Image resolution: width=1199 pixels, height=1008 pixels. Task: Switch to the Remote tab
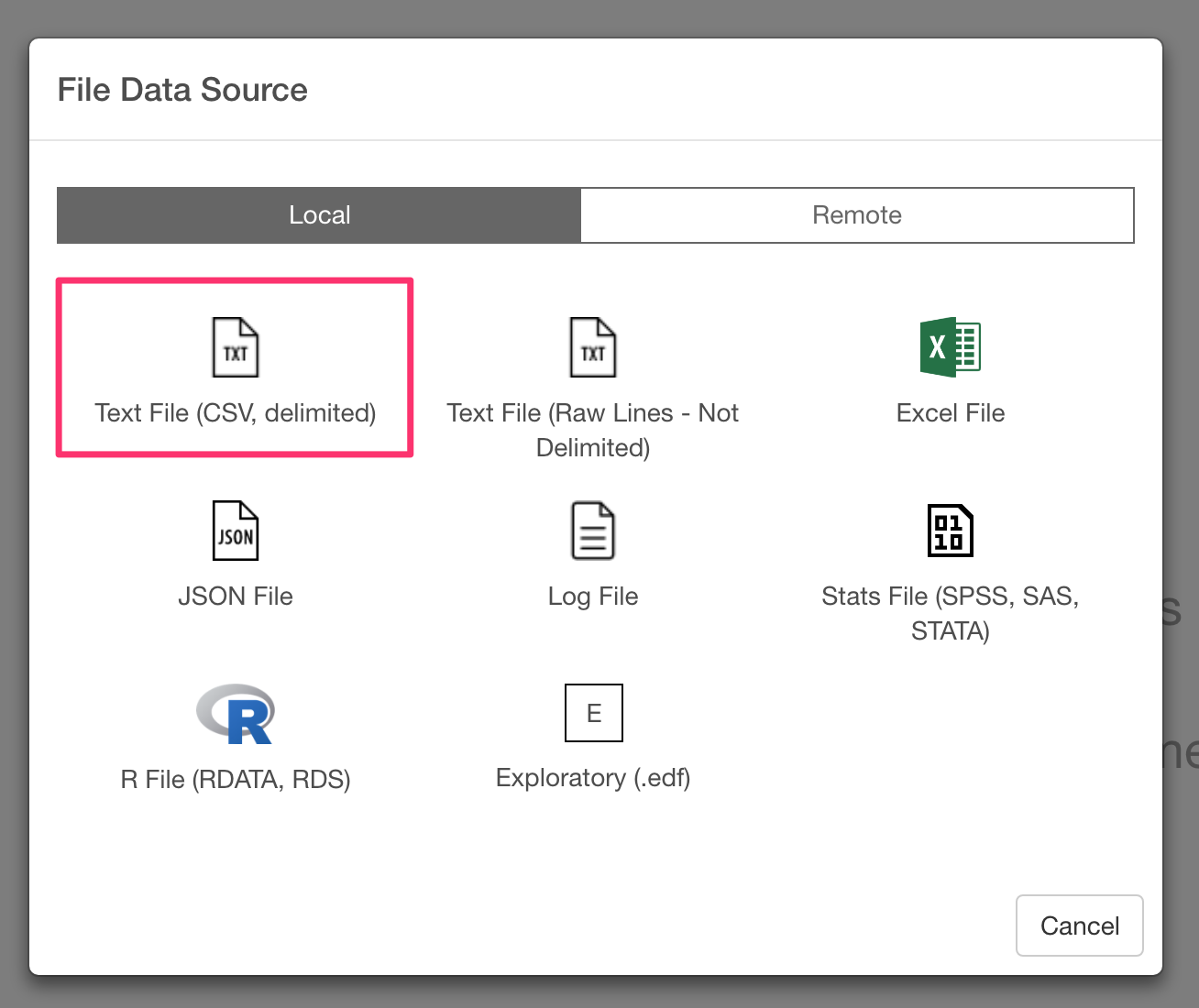(857, 215)
